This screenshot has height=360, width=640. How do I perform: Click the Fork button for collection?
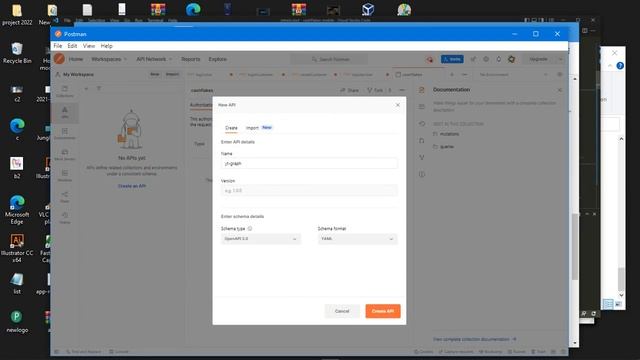coord(375,90)
